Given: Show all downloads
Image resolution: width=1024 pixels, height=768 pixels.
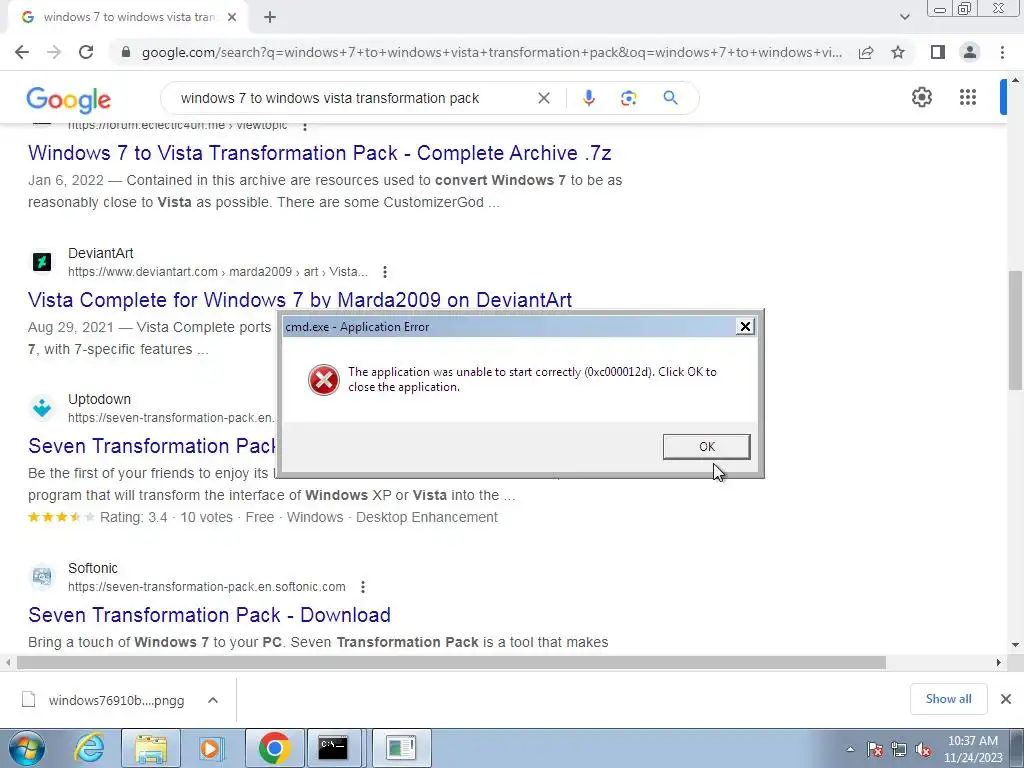Looking at the screenshot, I should [948, 699].
